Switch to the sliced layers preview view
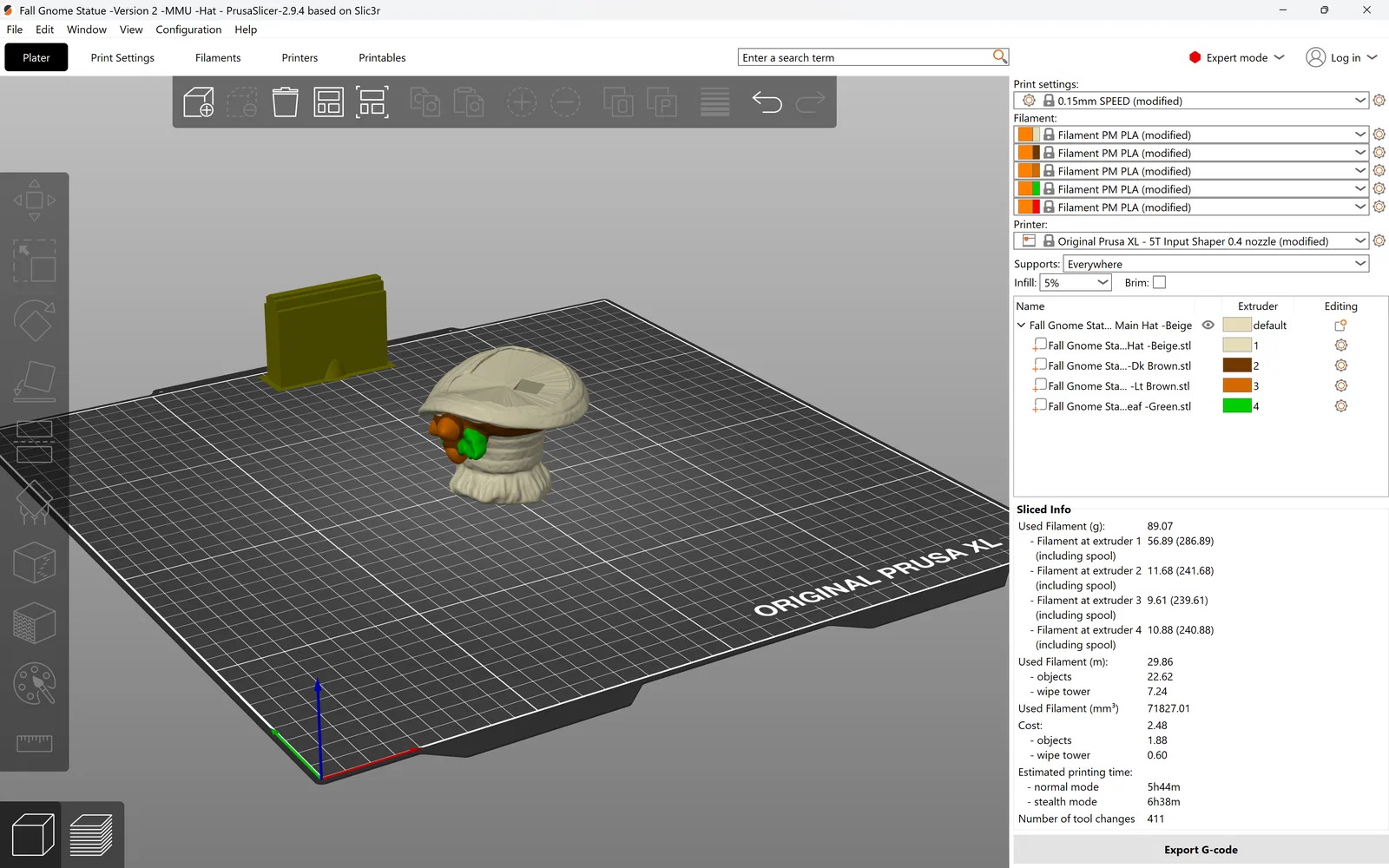The width and height of the screenshot is (1389, 868). (x=91, y=834)
